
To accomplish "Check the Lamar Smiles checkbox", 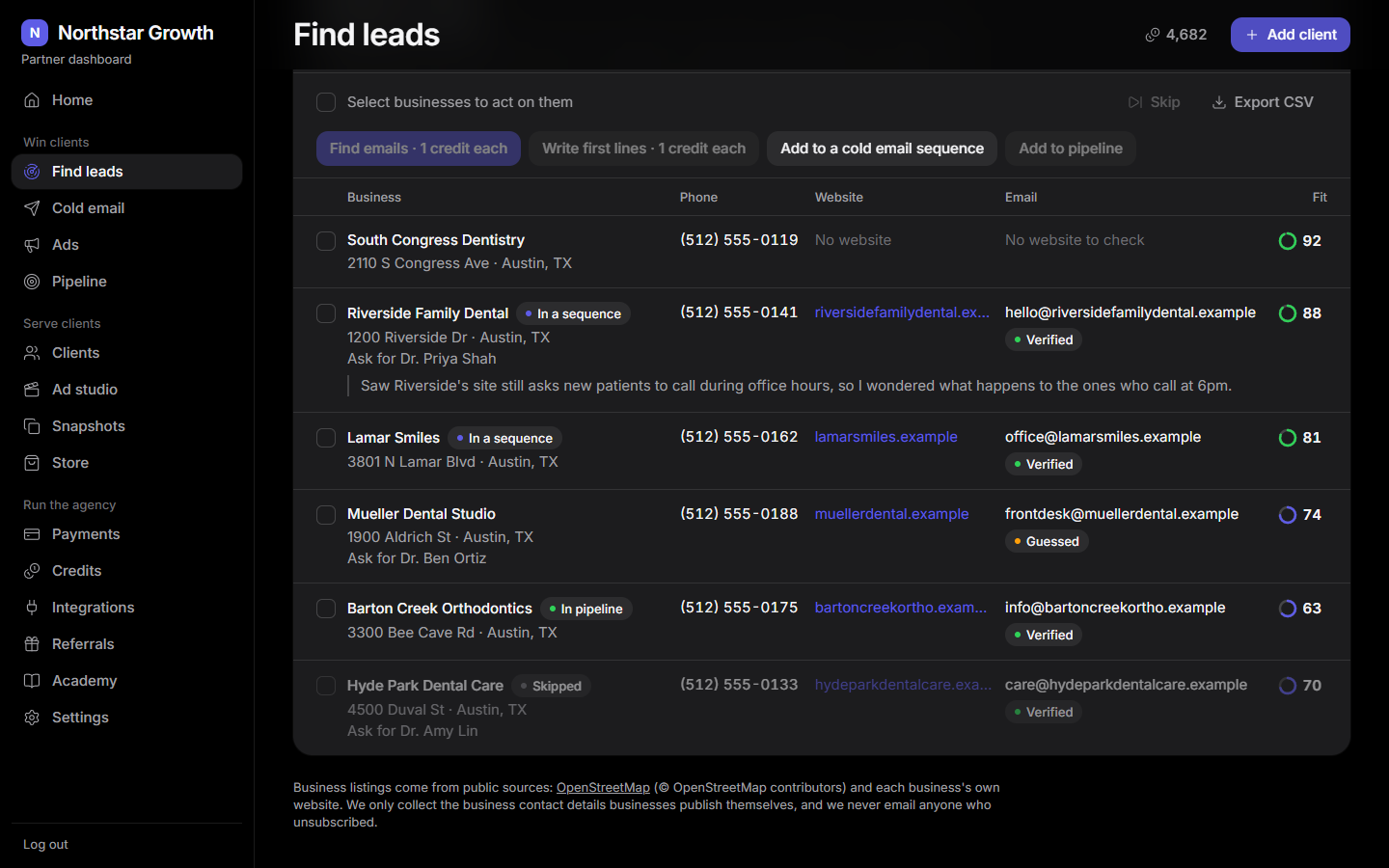I will (x=326, y=438).
